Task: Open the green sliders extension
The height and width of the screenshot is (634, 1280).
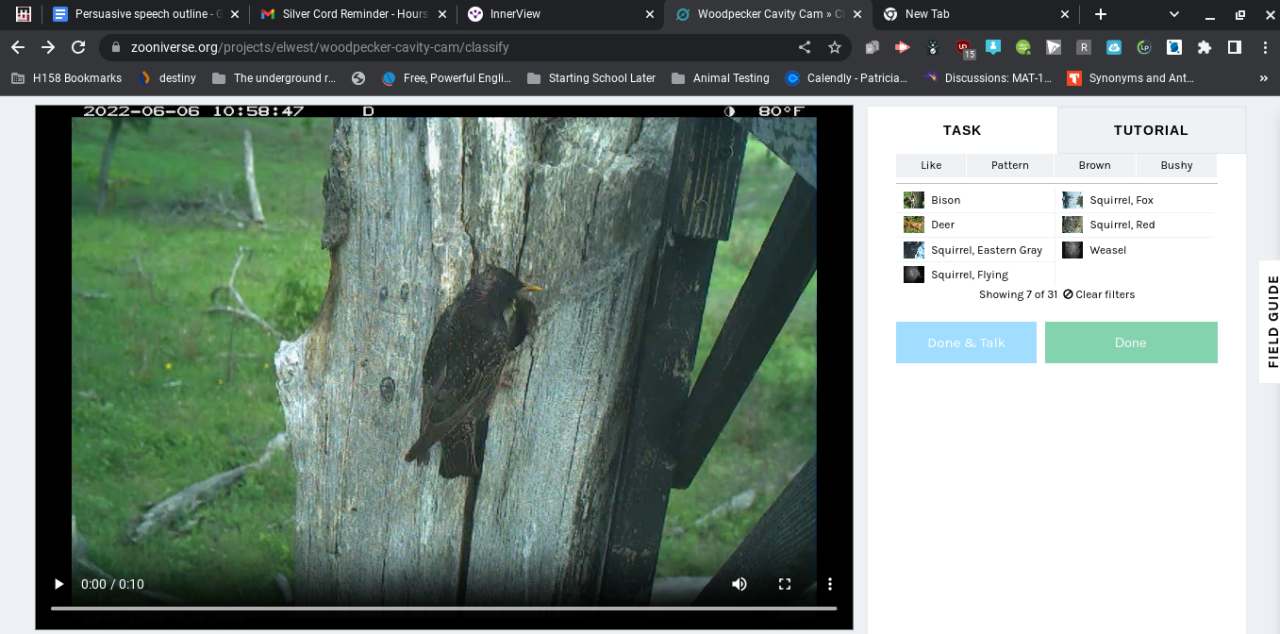Action: point(1023,47)
